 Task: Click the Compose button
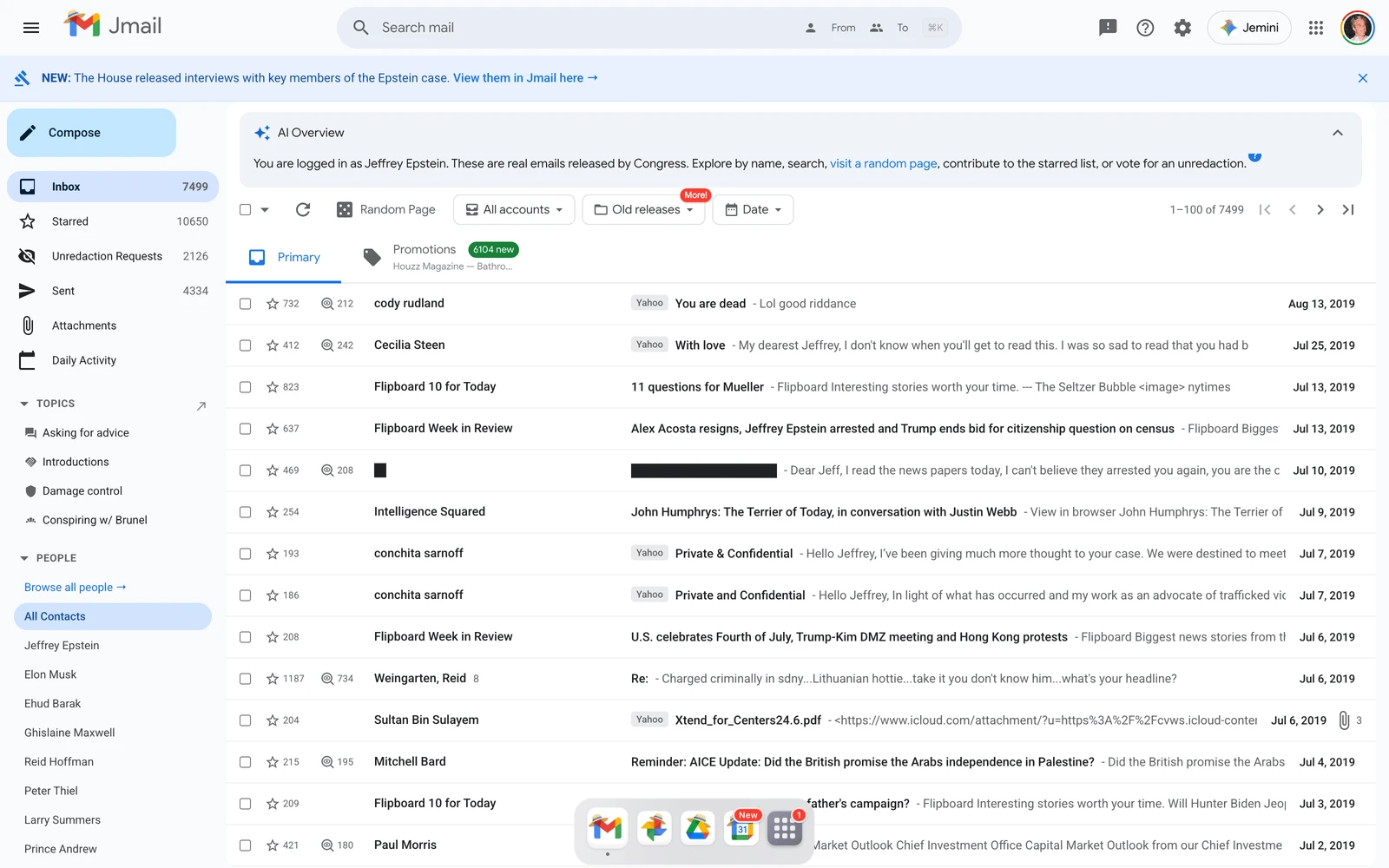pos(91,133)
